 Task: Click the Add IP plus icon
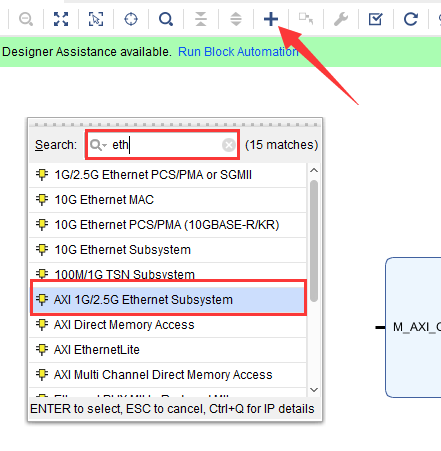tap(271, 19)
